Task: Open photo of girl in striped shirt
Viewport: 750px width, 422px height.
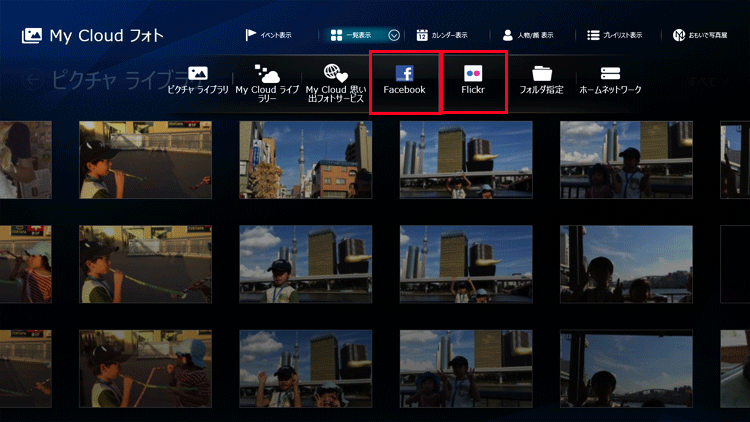Action: click(x=26, y=264)
